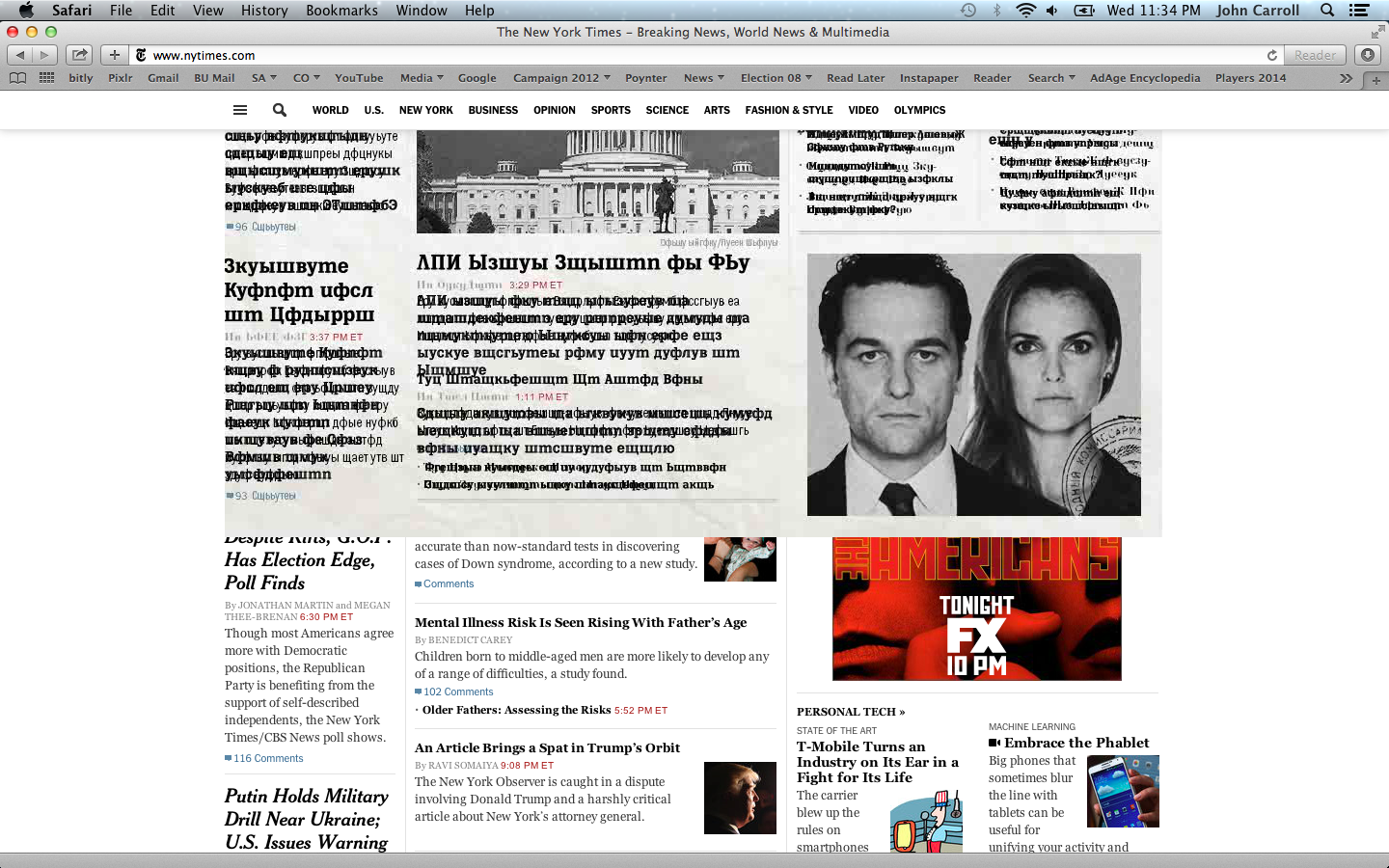Viewport: 1389px width, 868px height.
Task: Open the 102 Comments link
Action: coord(458,692)
